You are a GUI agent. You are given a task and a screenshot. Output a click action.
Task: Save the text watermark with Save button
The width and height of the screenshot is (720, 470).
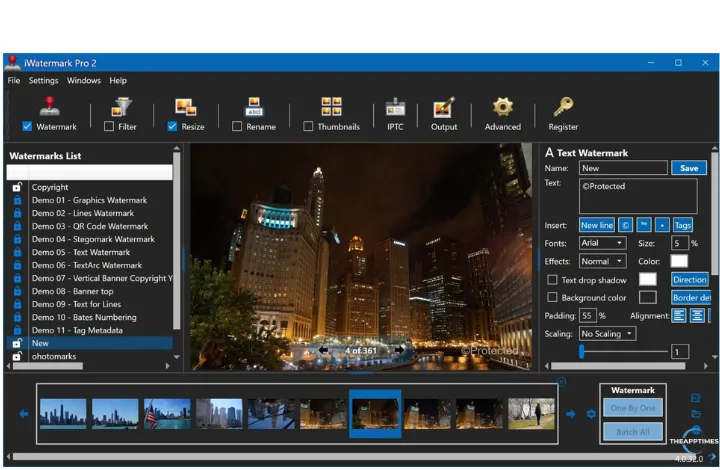click(689, 168)
